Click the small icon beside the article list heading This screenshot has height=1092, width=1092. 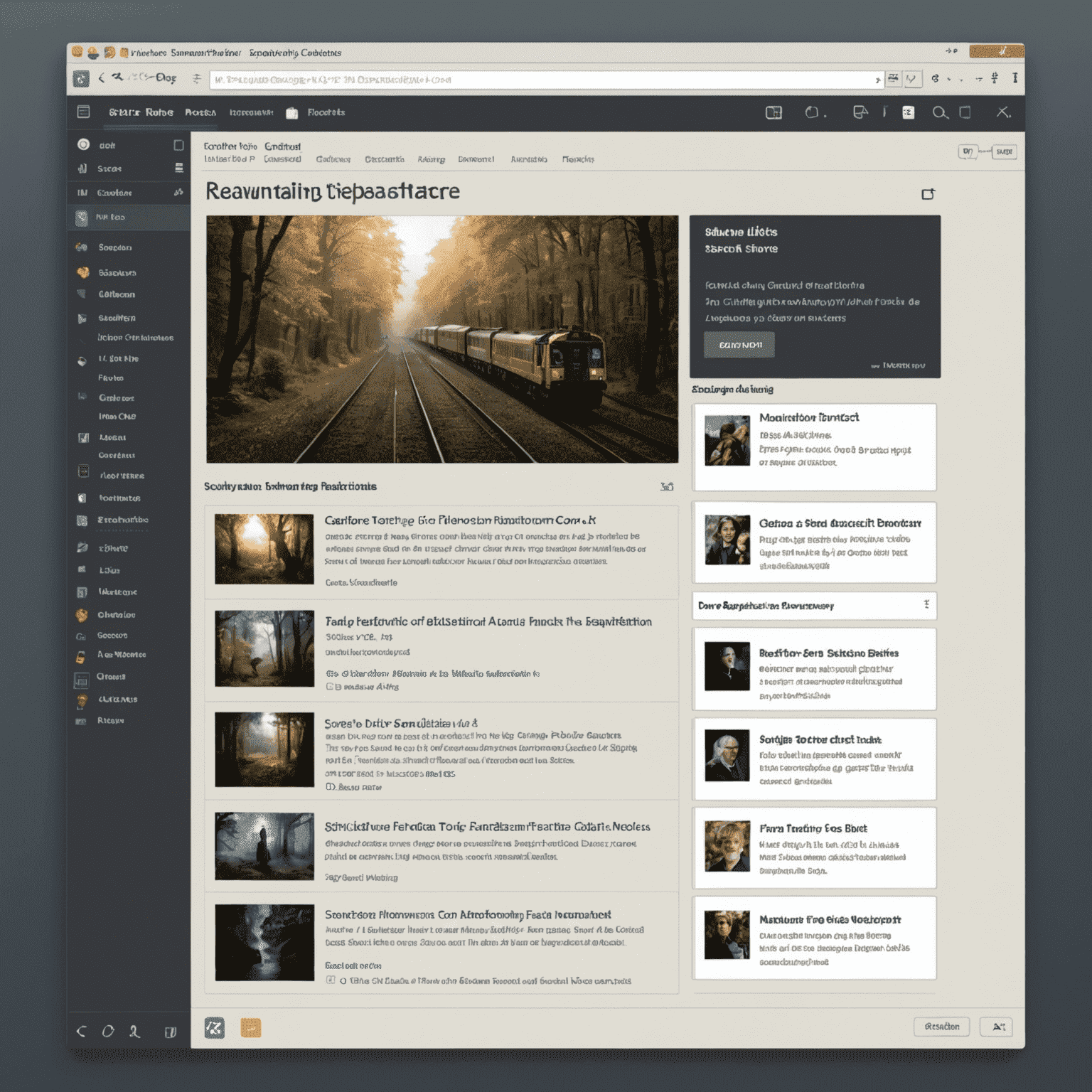667,486
